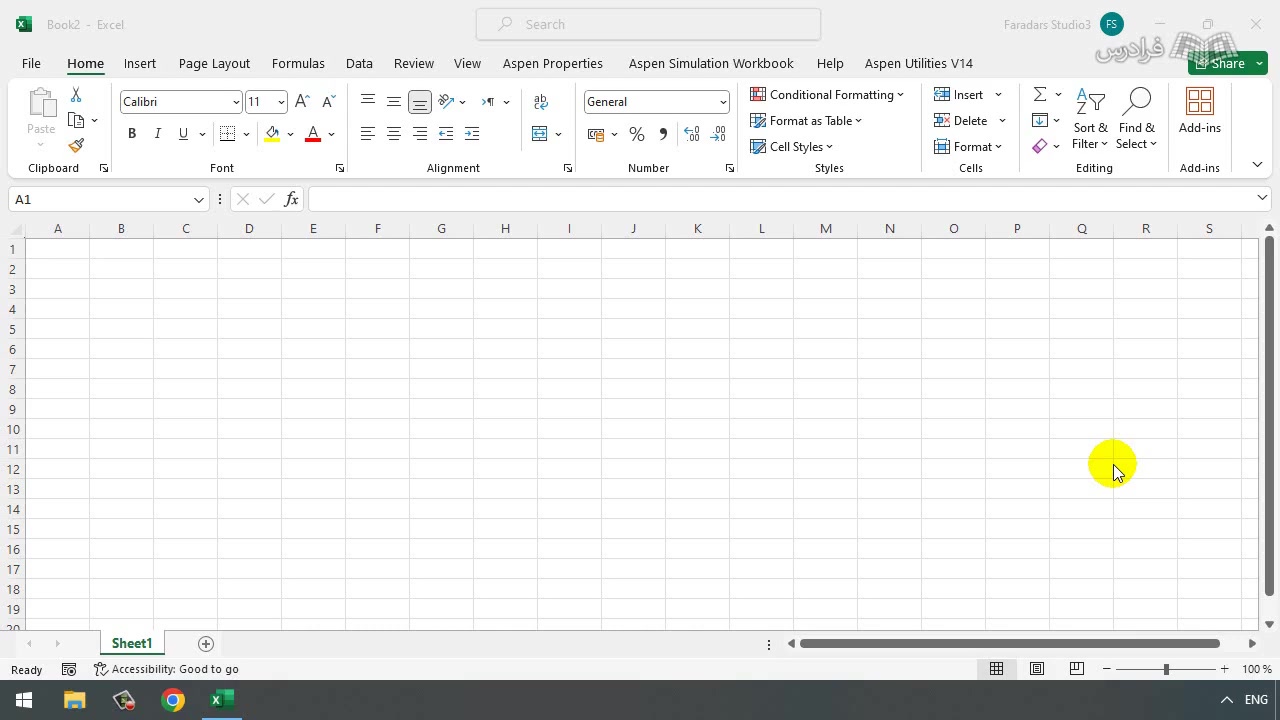Add a new sheet with plus icon
Viewport: 1280px width, 720px height.
tap(206, 644)
